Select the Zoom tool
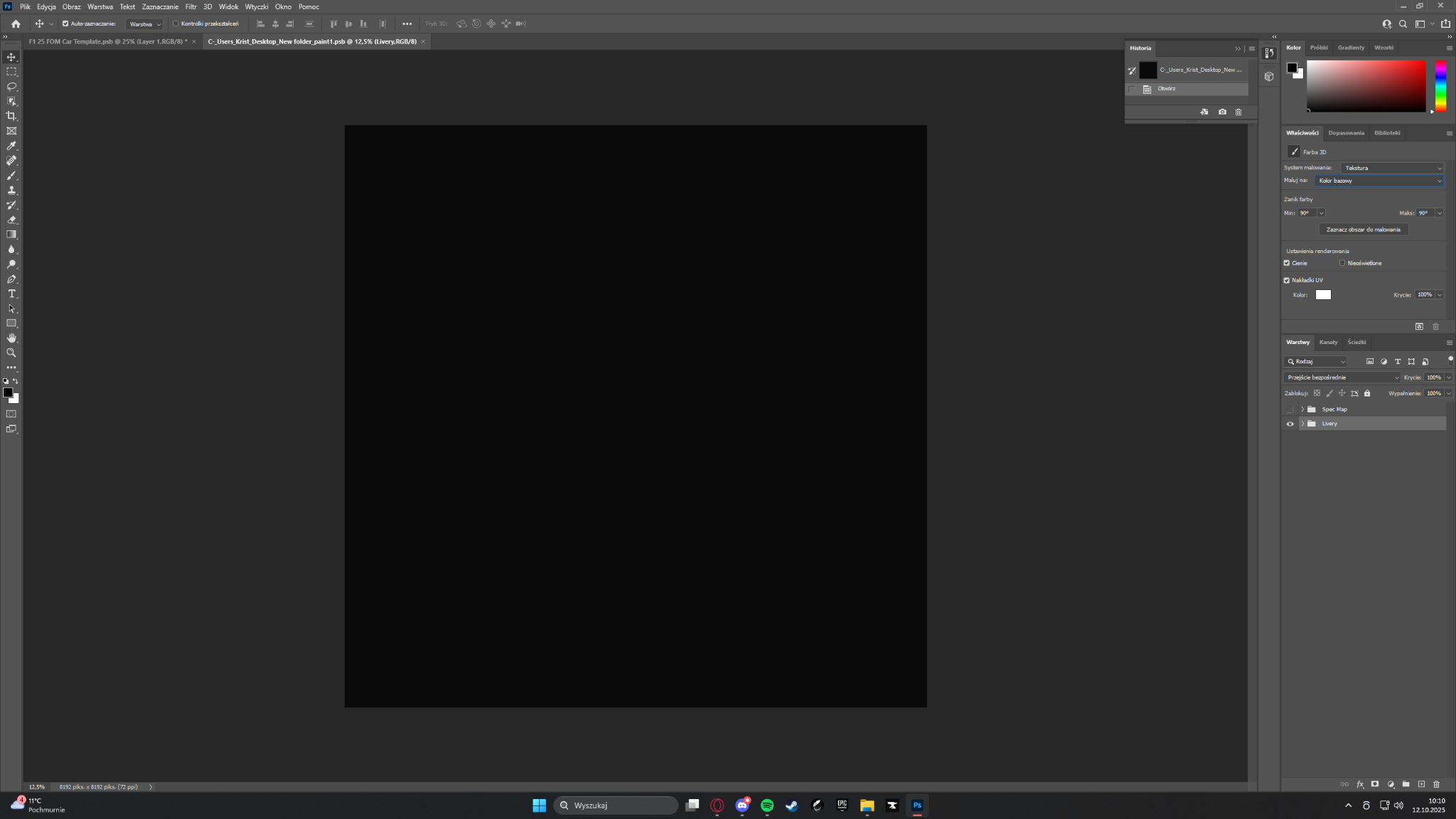This screenshot has width=1456, height=819. tap(11, 353)
